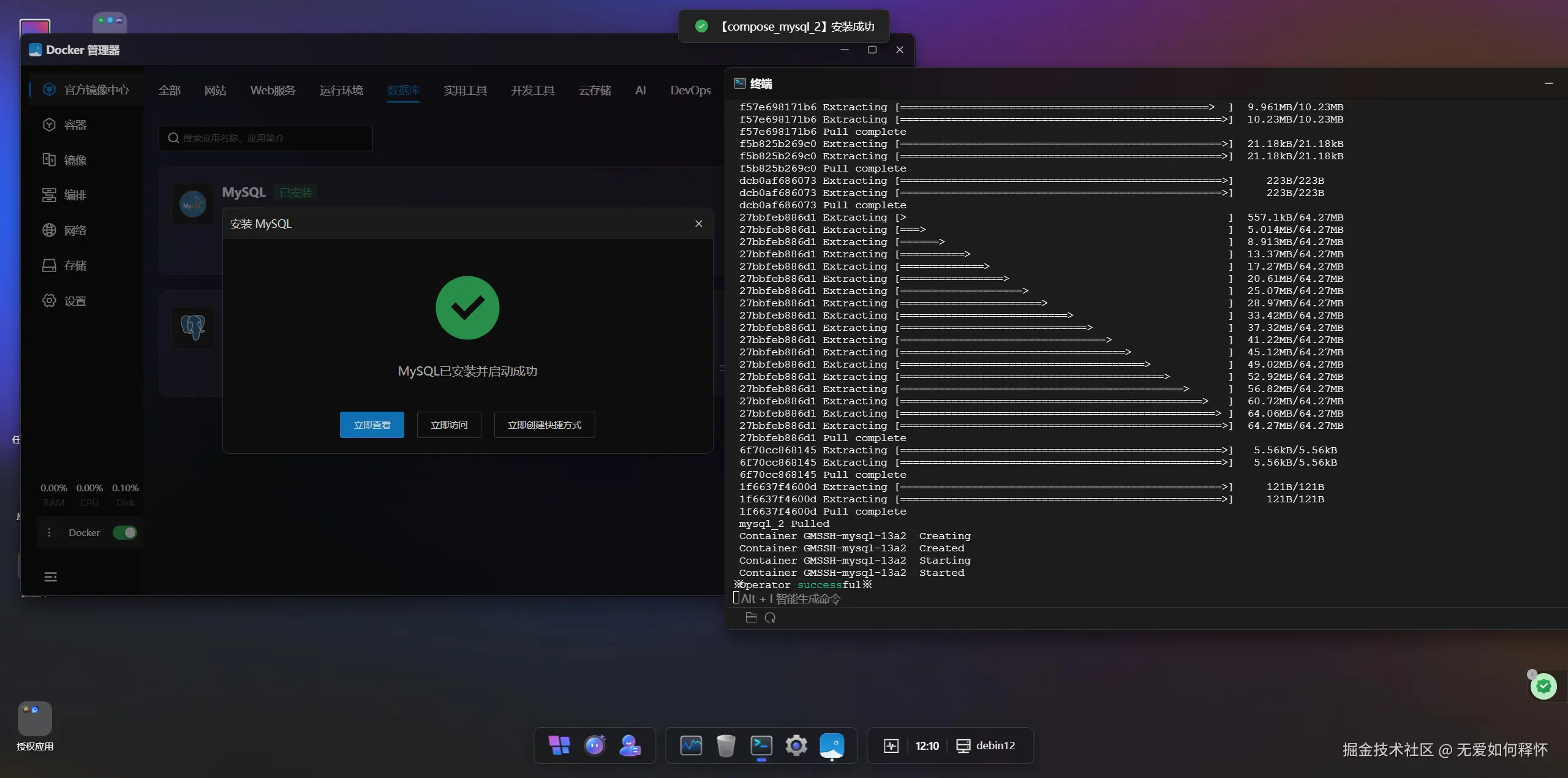The height and width of the screenshot is (778, 1568).
Task: Open the 设置 settings sidebar item
Action: tap(74, 301)
